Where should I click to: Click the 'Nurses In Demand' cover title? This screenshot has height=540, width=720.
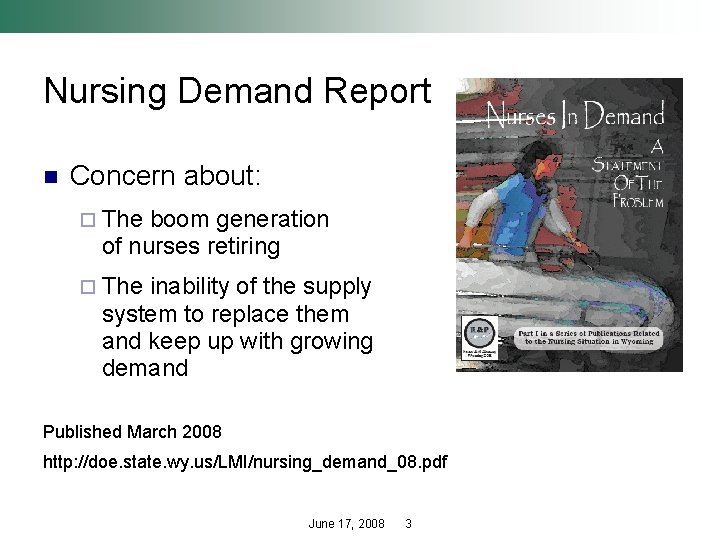tap(575, 115)
